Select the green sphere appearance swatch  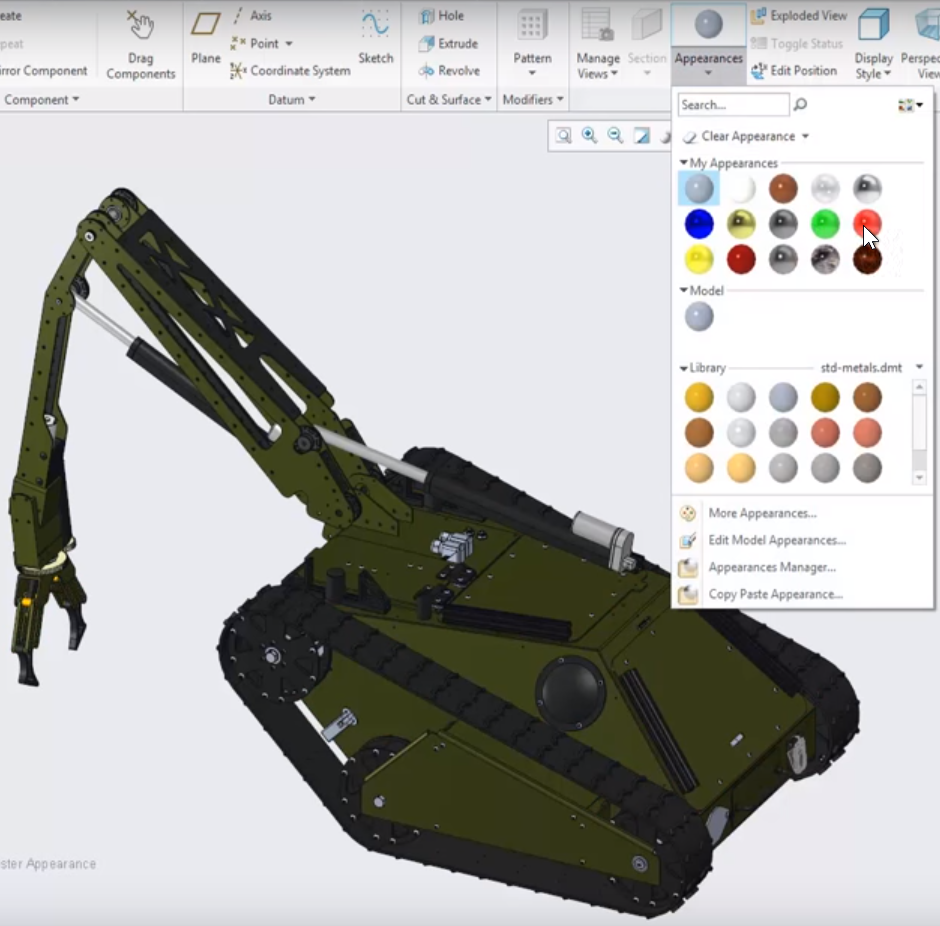[825, 224]
